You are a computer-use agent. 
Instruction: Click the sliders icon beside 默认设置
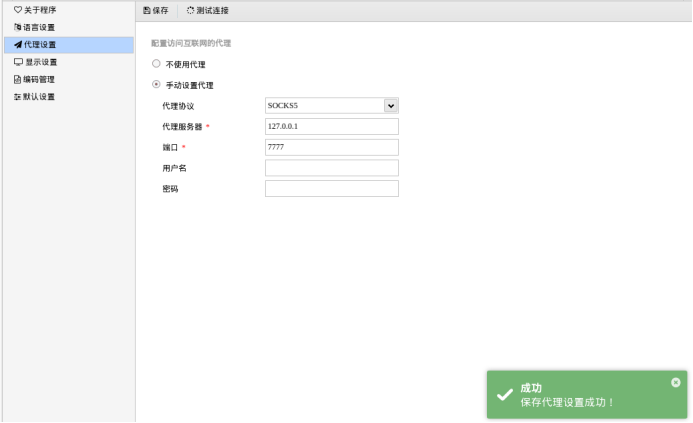pos(17,97)
